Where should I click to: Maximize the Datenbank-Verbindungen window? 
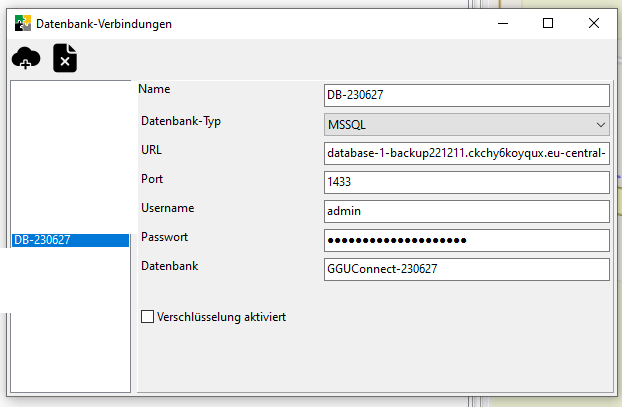point(548,23)
